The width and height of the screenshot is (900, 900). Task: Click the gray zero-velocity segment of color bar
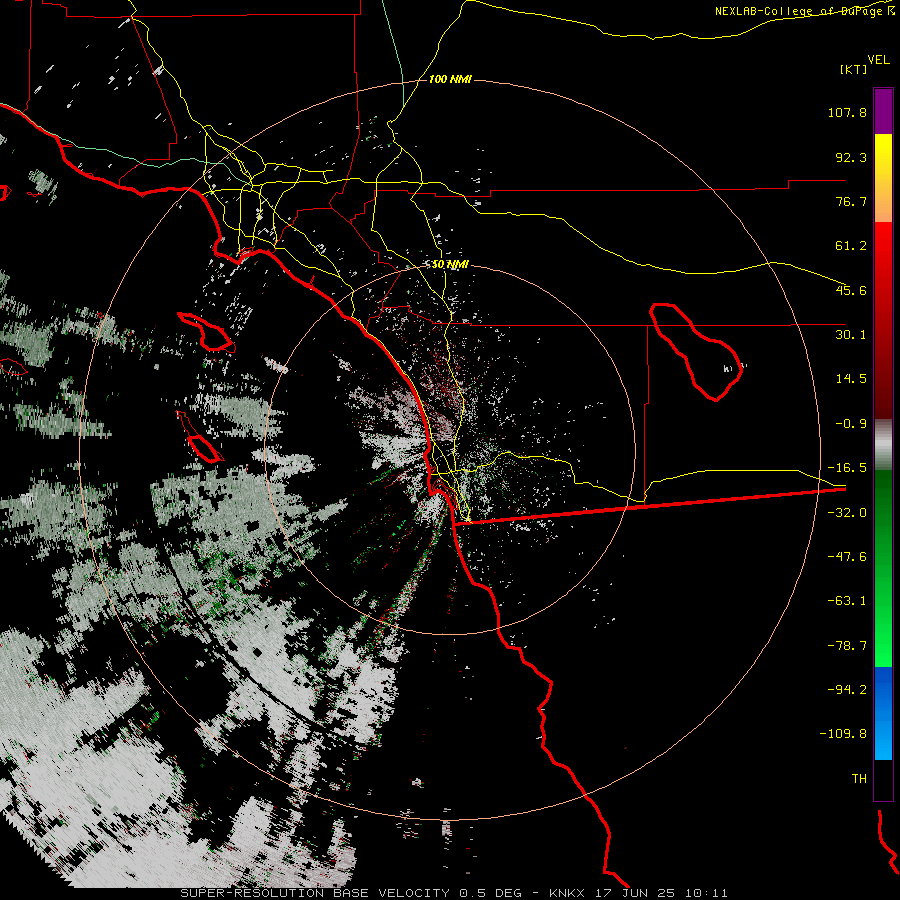[x=883, y=445]
